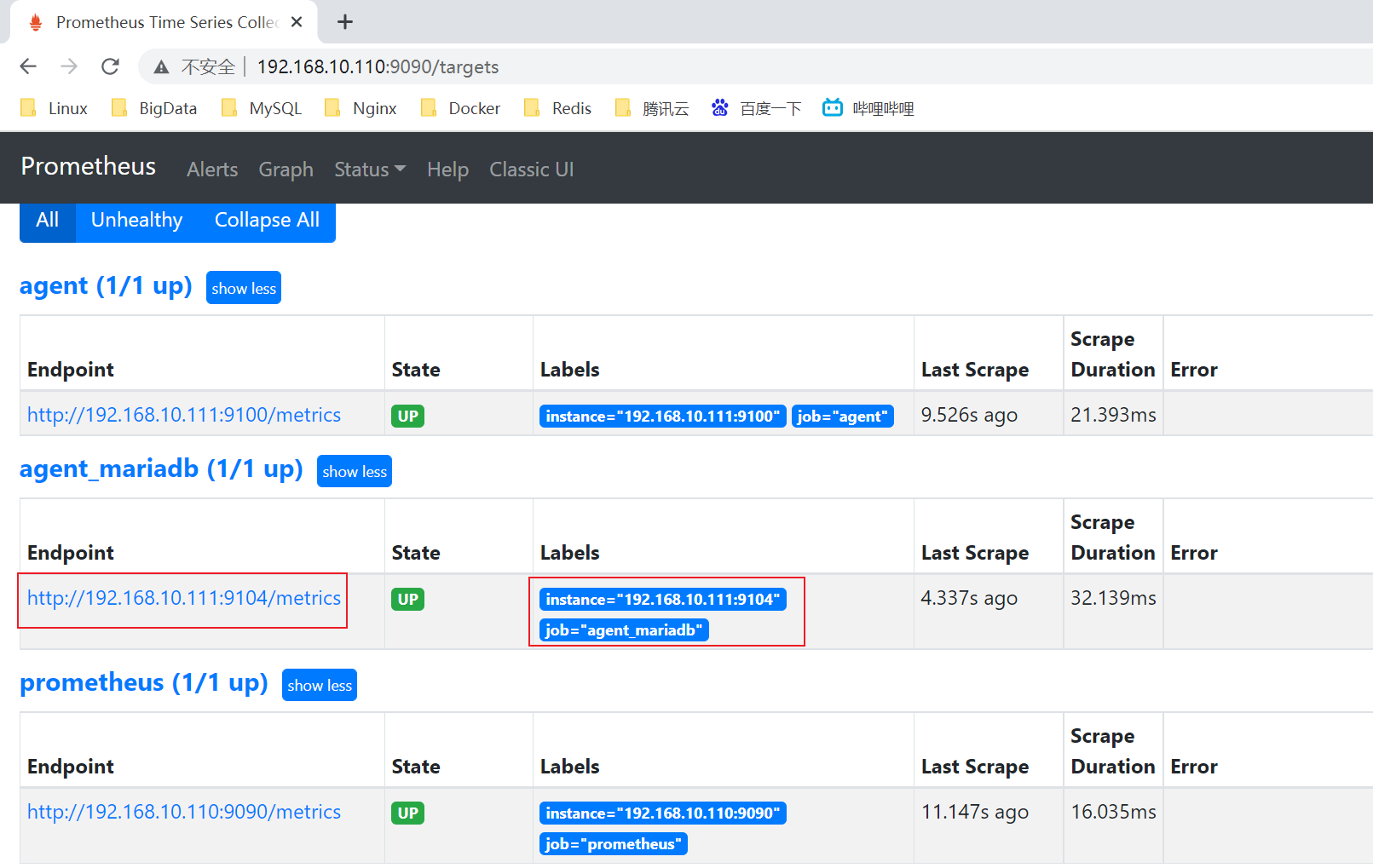Open a new browser tab
Screen dimensions: 1373x868
[x=345, y=22]
